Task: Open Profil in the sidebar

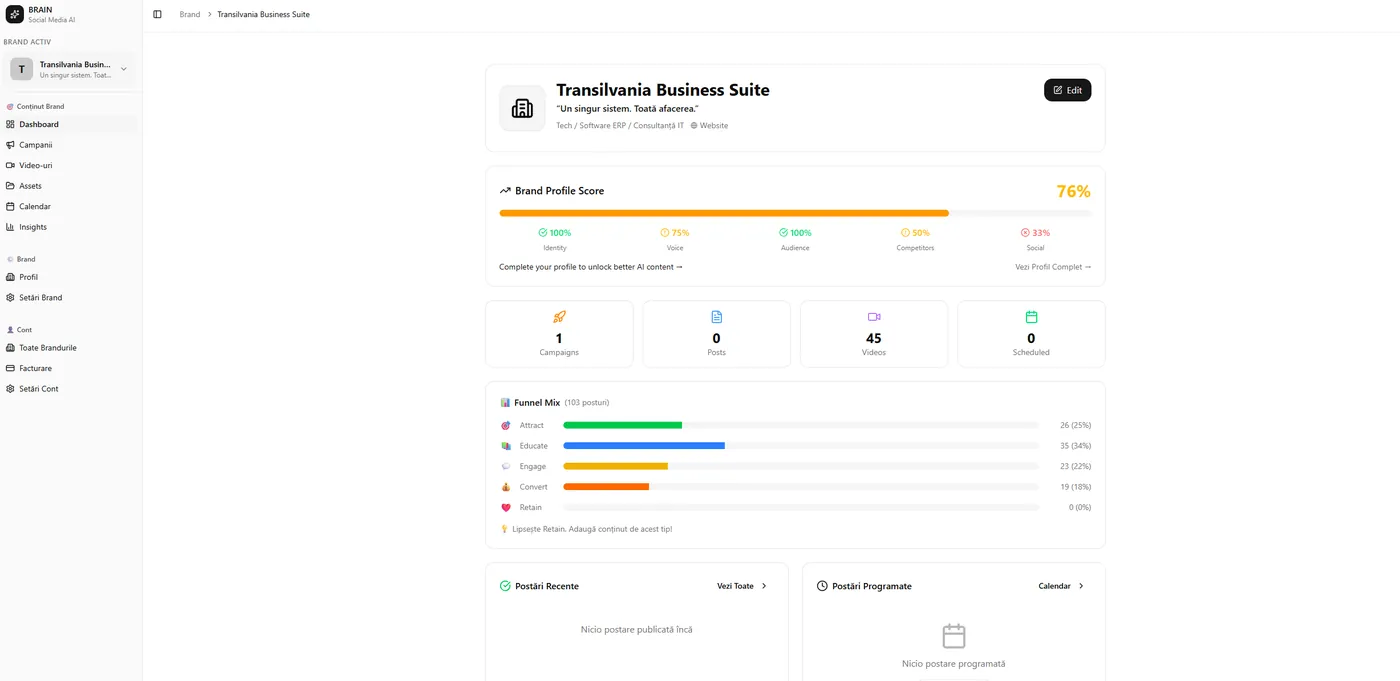Action: [69, 277]
